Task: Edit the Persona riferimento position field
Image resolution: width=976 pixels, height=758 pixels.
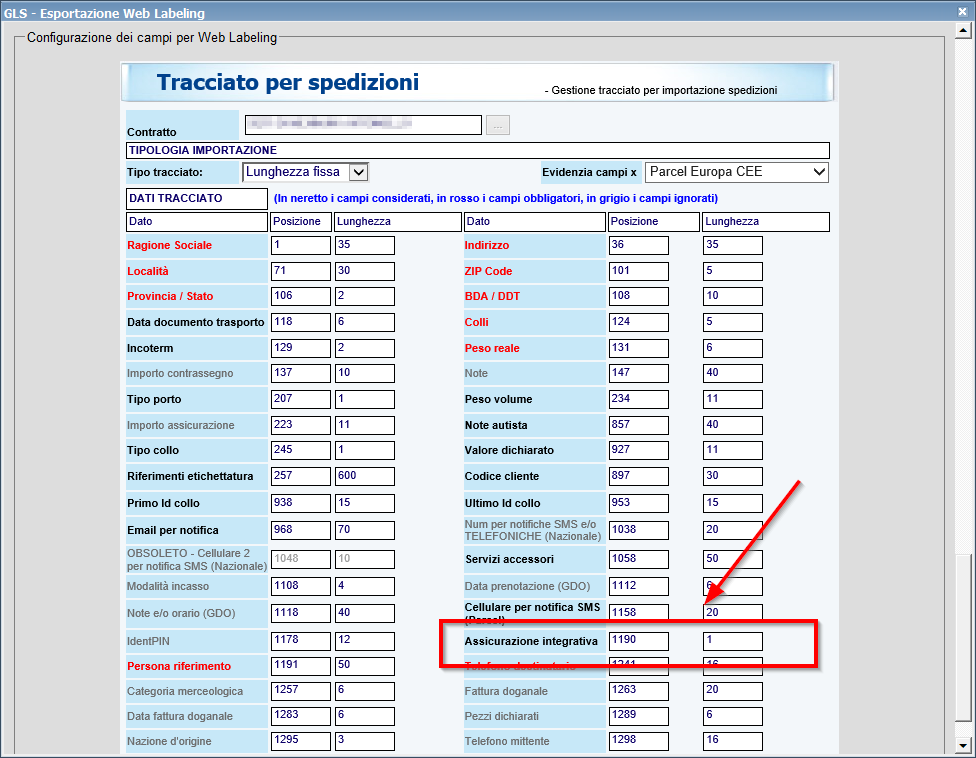Action: tap(301, 666)
